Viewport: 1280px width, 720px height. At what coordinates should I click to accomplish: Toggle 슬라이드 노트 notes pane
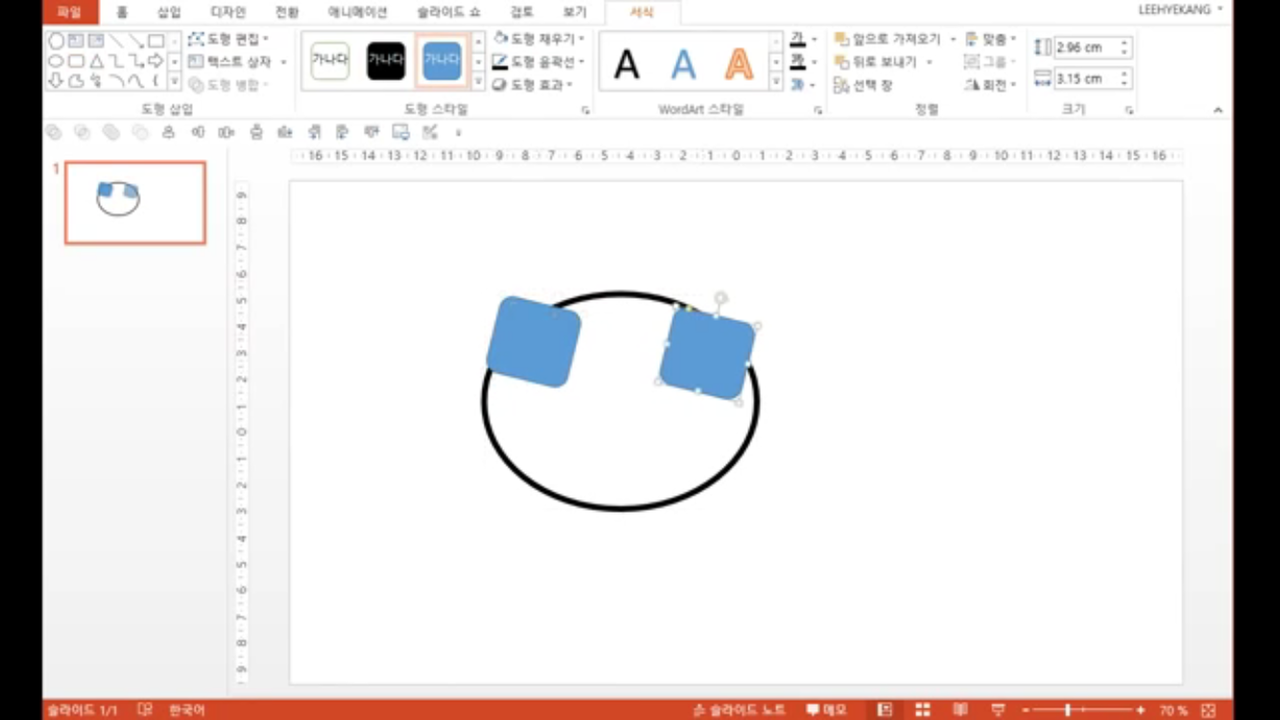(x=740, y=710)
